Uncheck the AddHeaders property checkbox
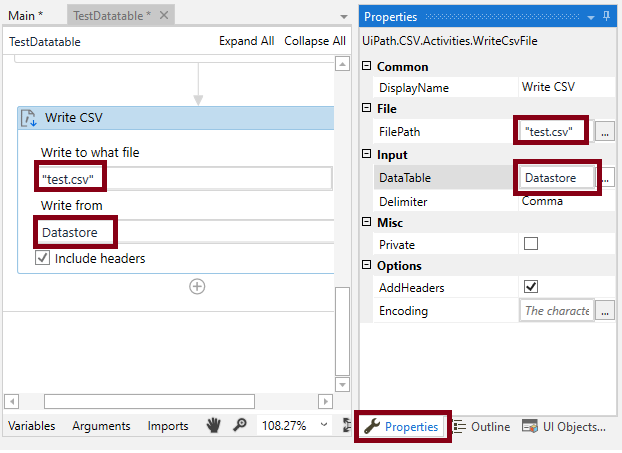 click(531, 288)
